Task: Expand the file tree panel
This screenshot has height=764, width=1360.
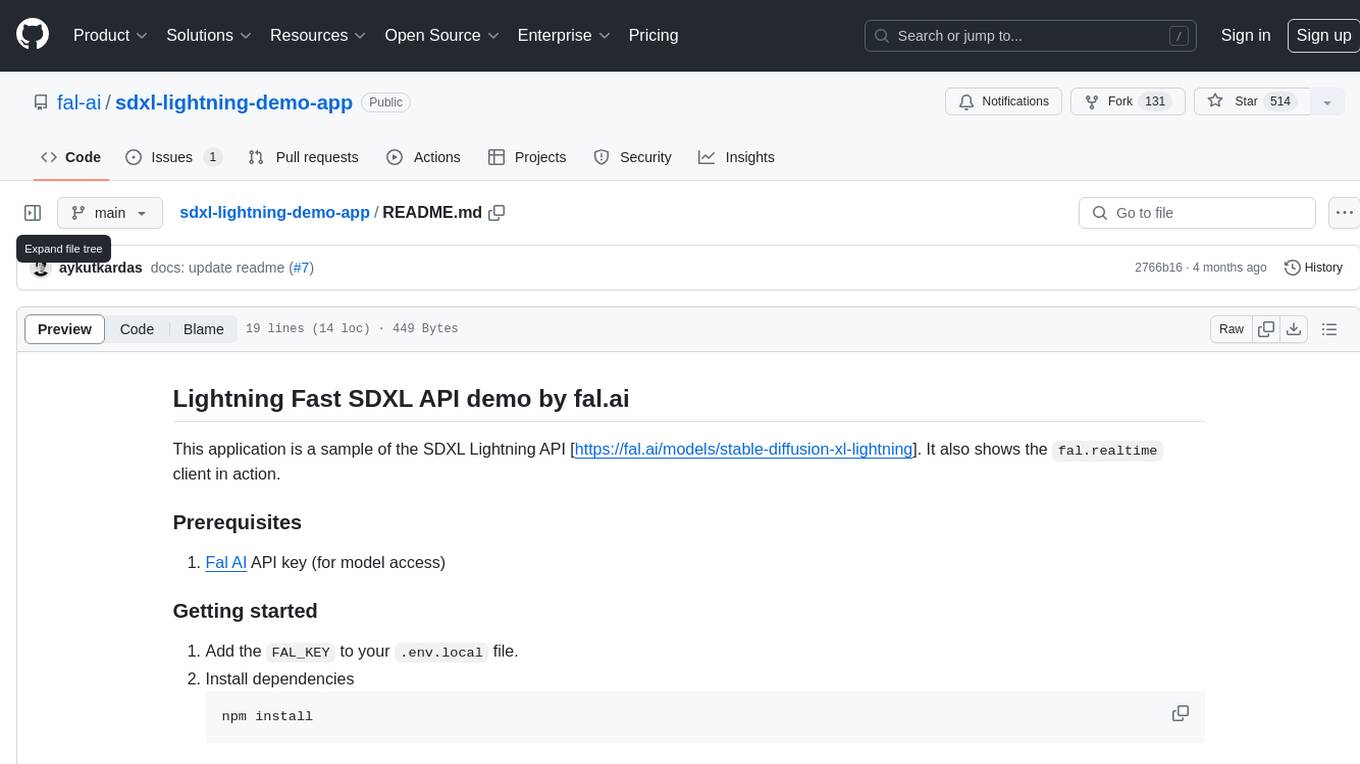Action: coord(33,213)
